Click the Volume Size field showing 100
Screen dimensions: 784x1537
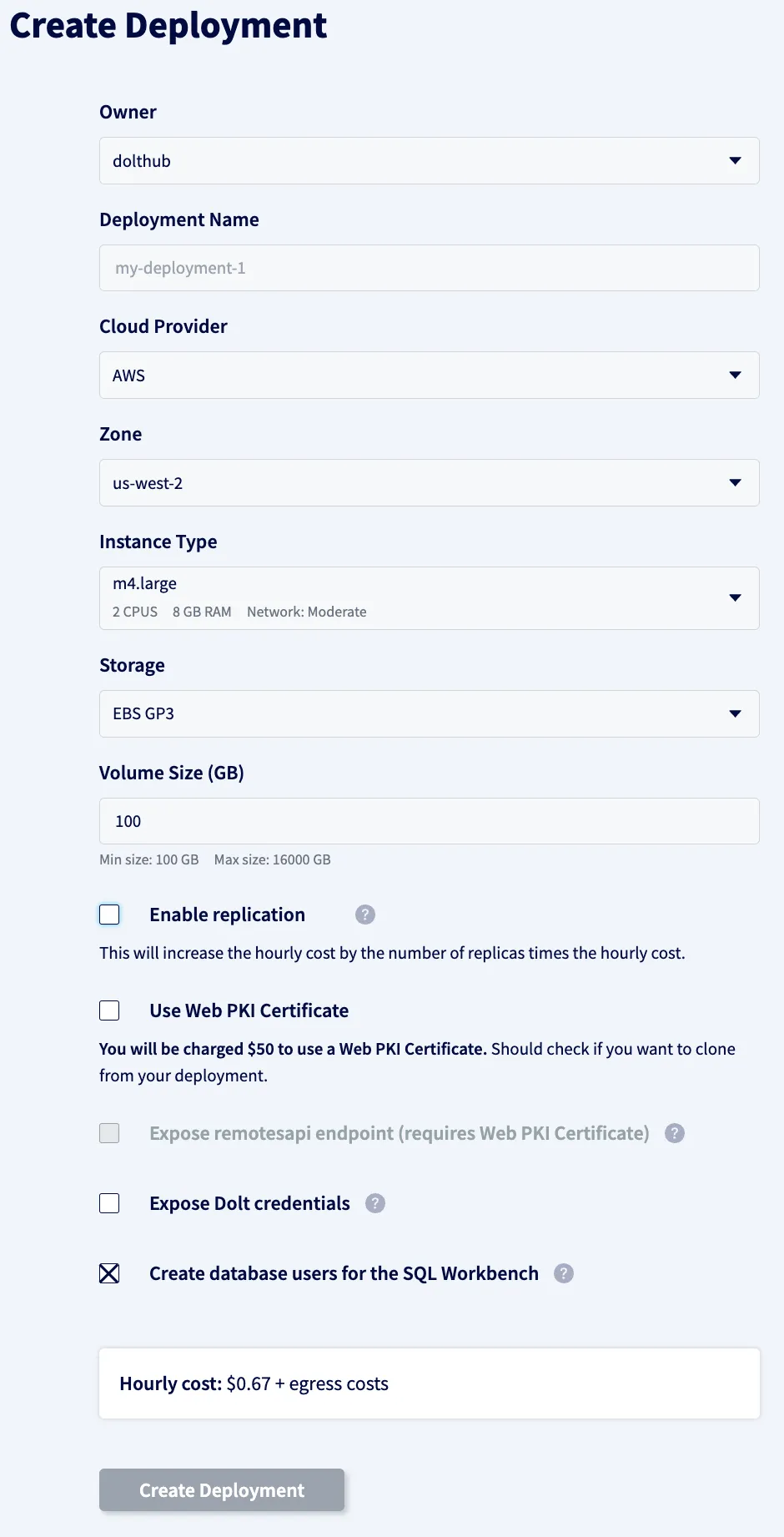pos(429,820)
